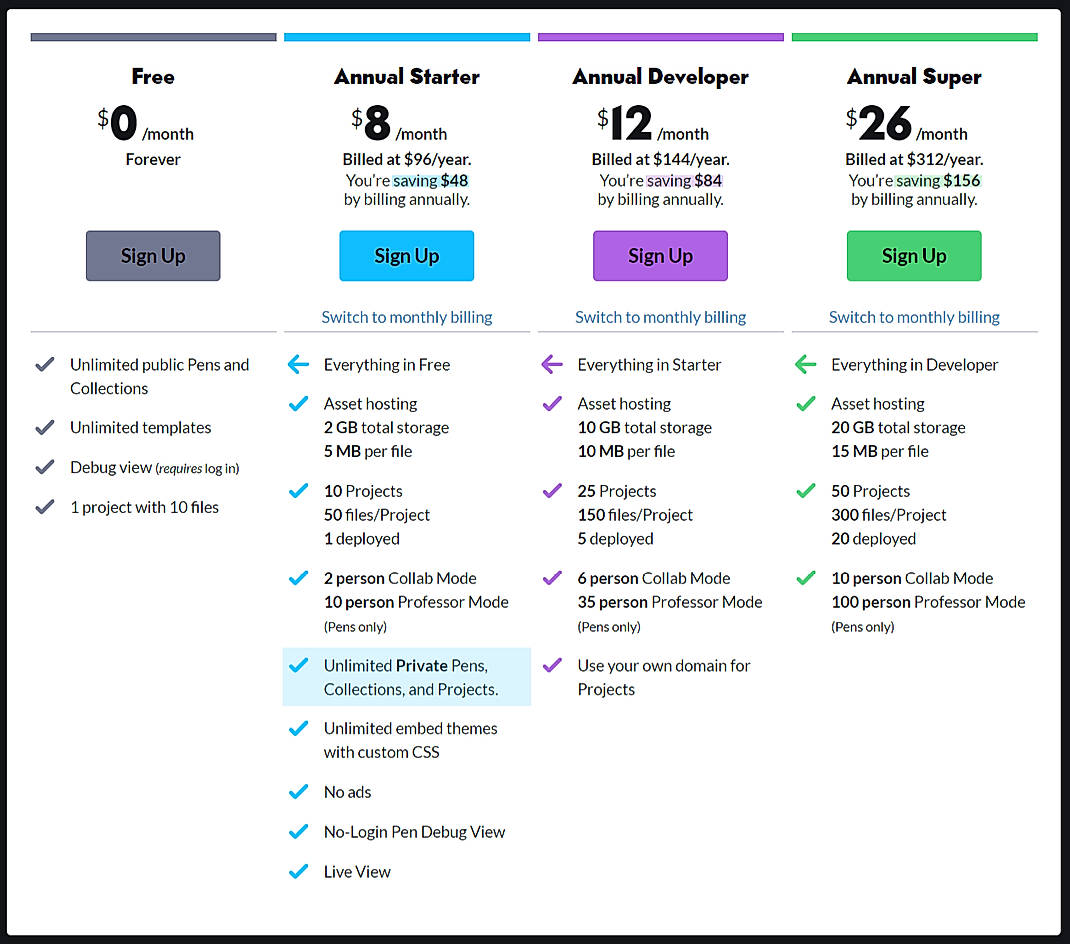Image resolution: width=1070 pixels, height=944 pixels.
Task: Select the highlighted Unlimited Private Pens row
Action: click(406, 677)
